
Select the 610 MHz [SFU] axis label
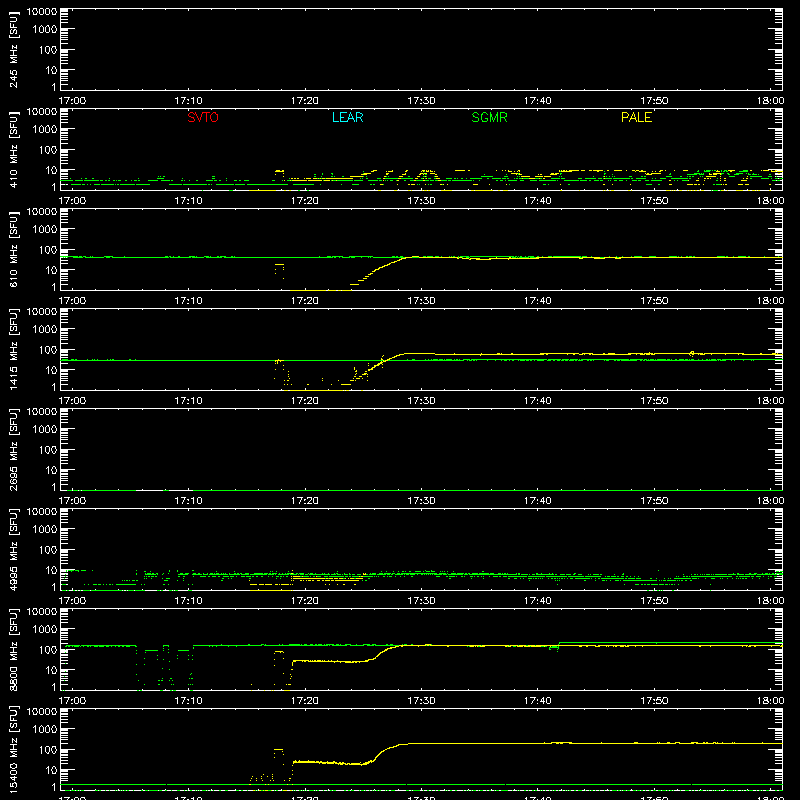[14, 249]
